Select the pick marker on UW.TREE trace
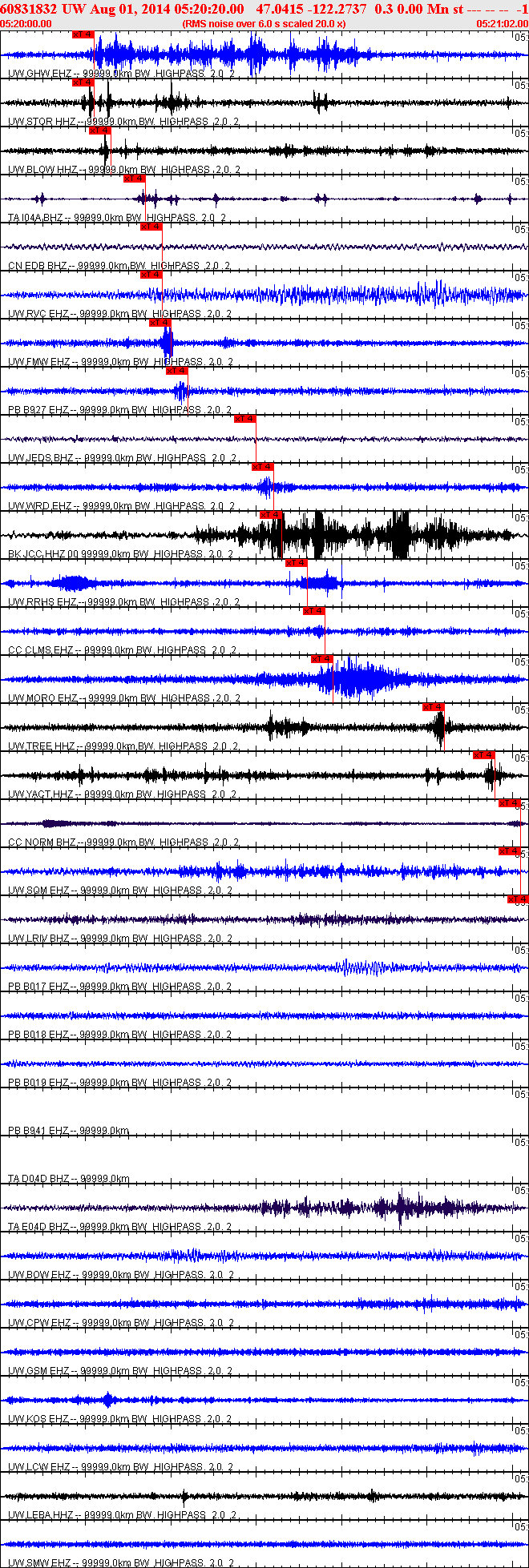Screen dimensions: 529x1568 point(433,707)
